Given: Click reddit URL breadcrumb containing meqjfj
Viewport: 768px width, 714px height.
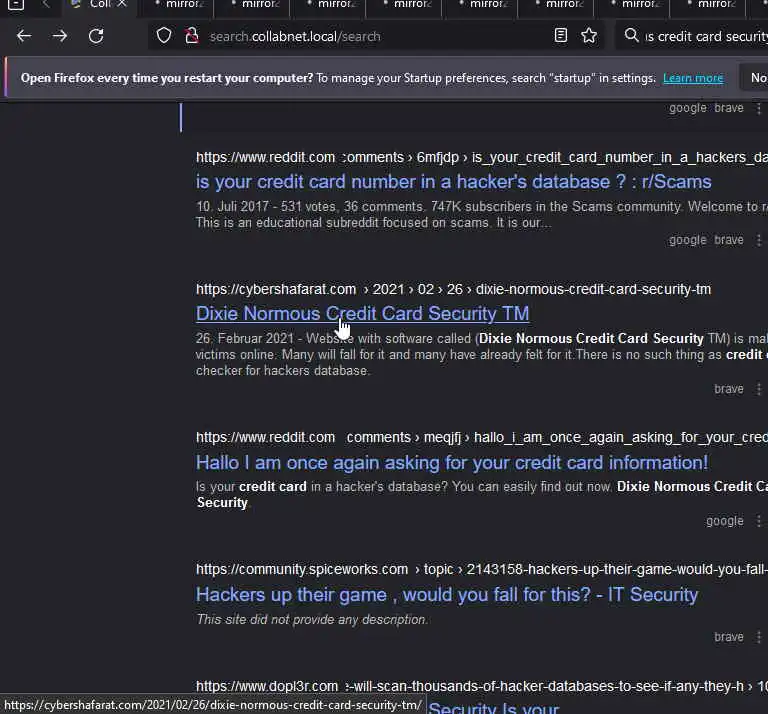Looking at the screenshot, I should [x=481, y=437].
